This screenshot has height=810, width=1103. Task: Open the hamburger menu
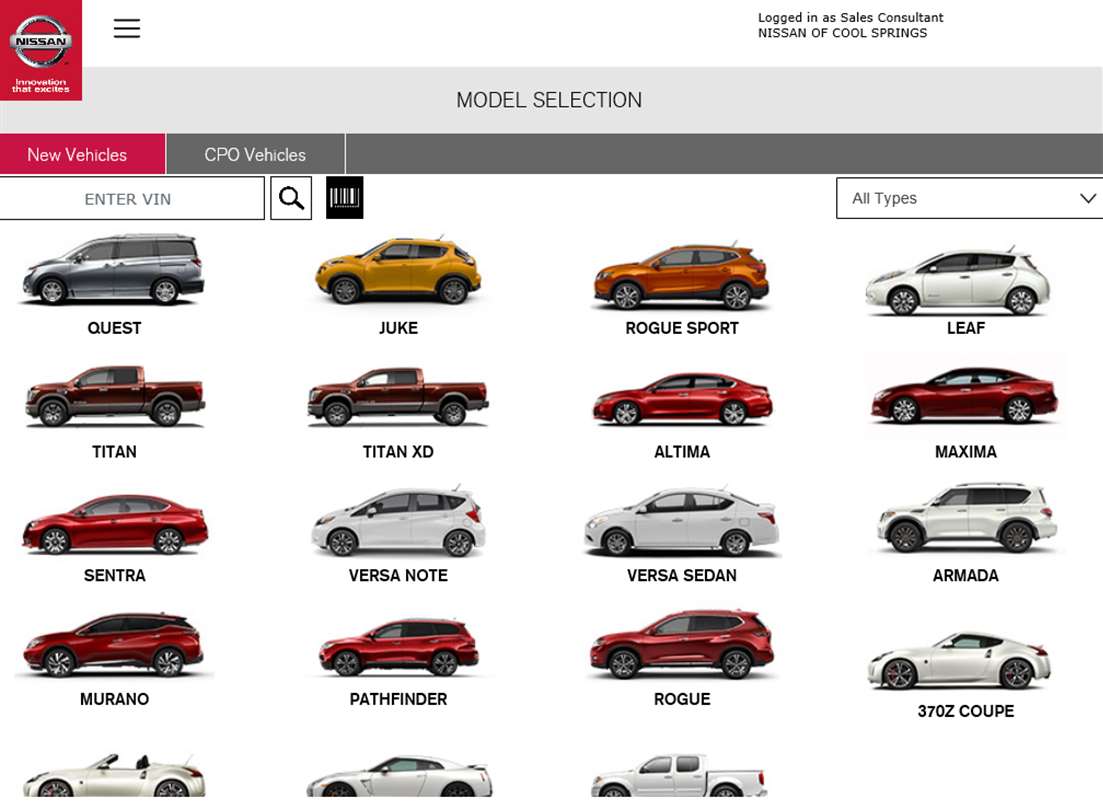pyautogui.click(x=127, y=28)
